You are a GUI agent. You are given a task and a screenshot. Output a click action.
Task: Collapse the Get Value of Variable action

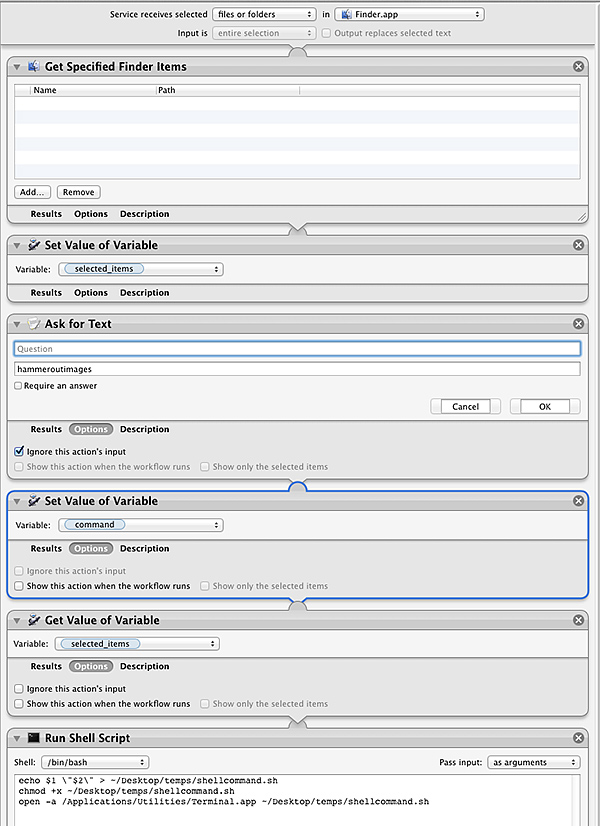click(x=17, y=621)
